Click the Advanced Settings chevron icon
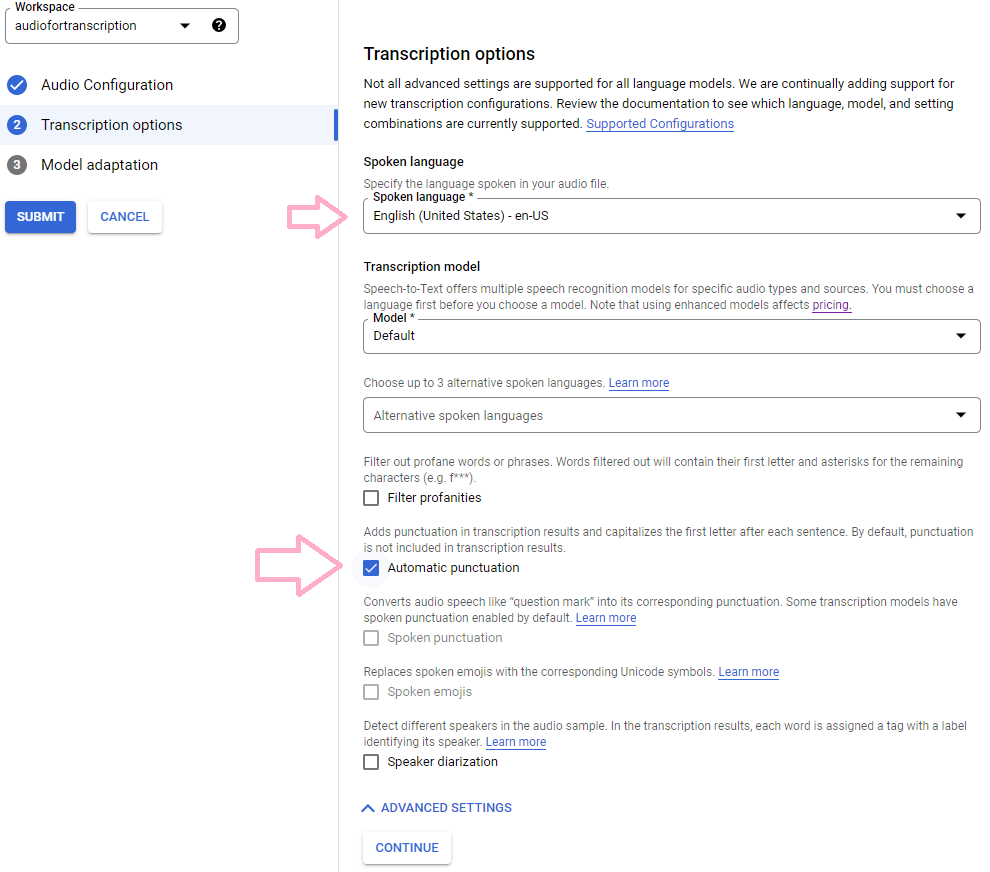The width and height of the screenshot is (990, 872). 368,808
